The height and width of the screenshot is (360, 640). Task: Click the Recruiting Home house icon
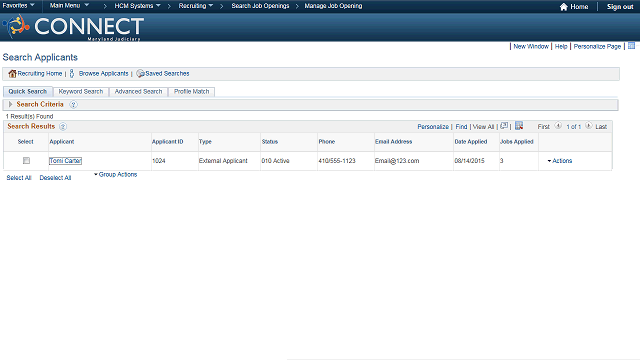12,73
